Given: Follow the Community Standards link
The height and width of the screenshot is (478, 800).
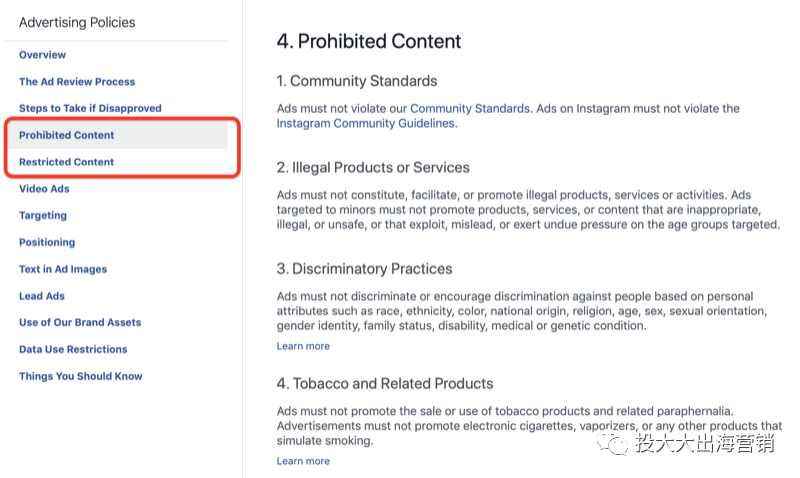Looking at the screenshot, I should (x=470, y=108).
